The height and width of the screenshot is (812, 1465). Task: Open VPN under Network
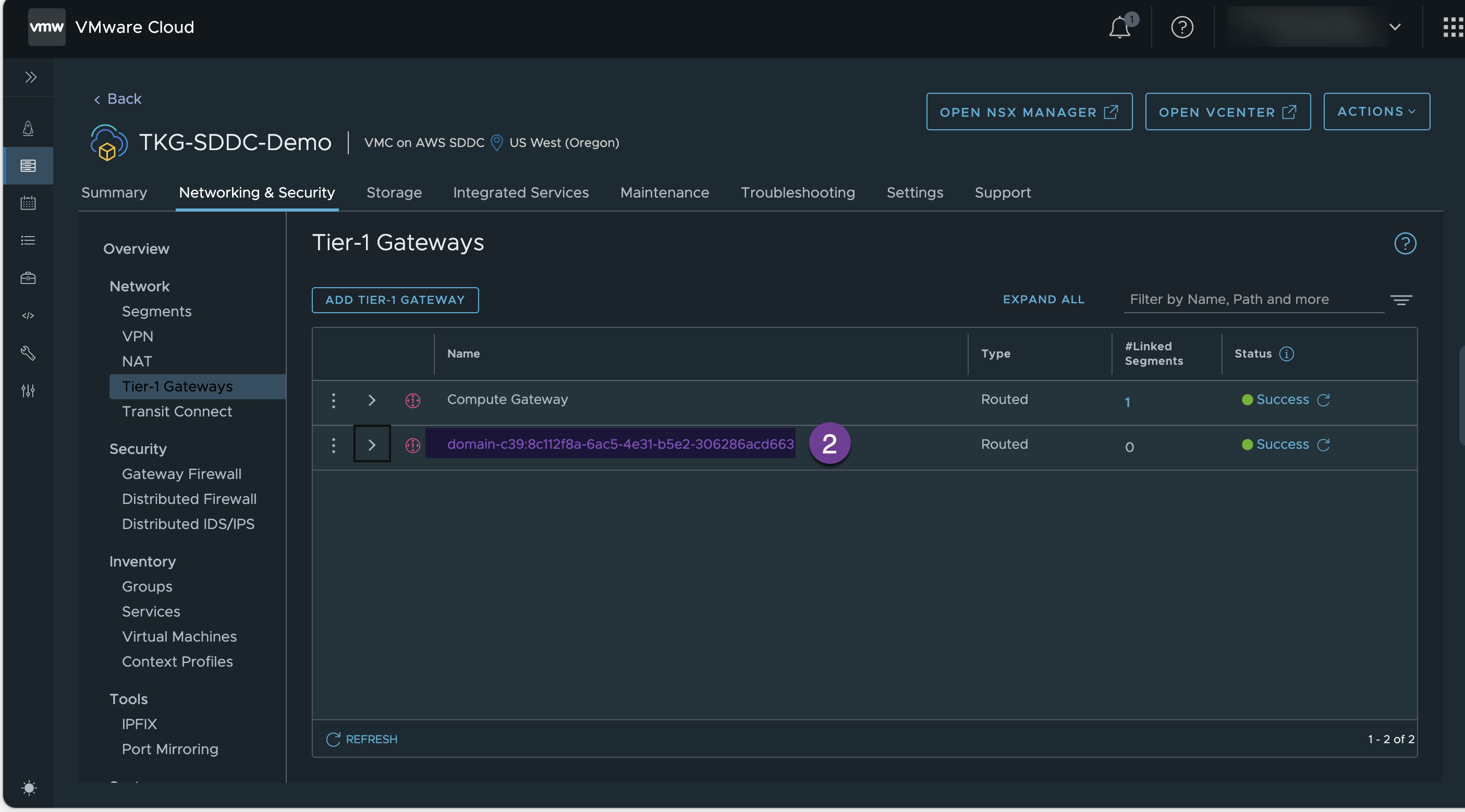point(137,336)
